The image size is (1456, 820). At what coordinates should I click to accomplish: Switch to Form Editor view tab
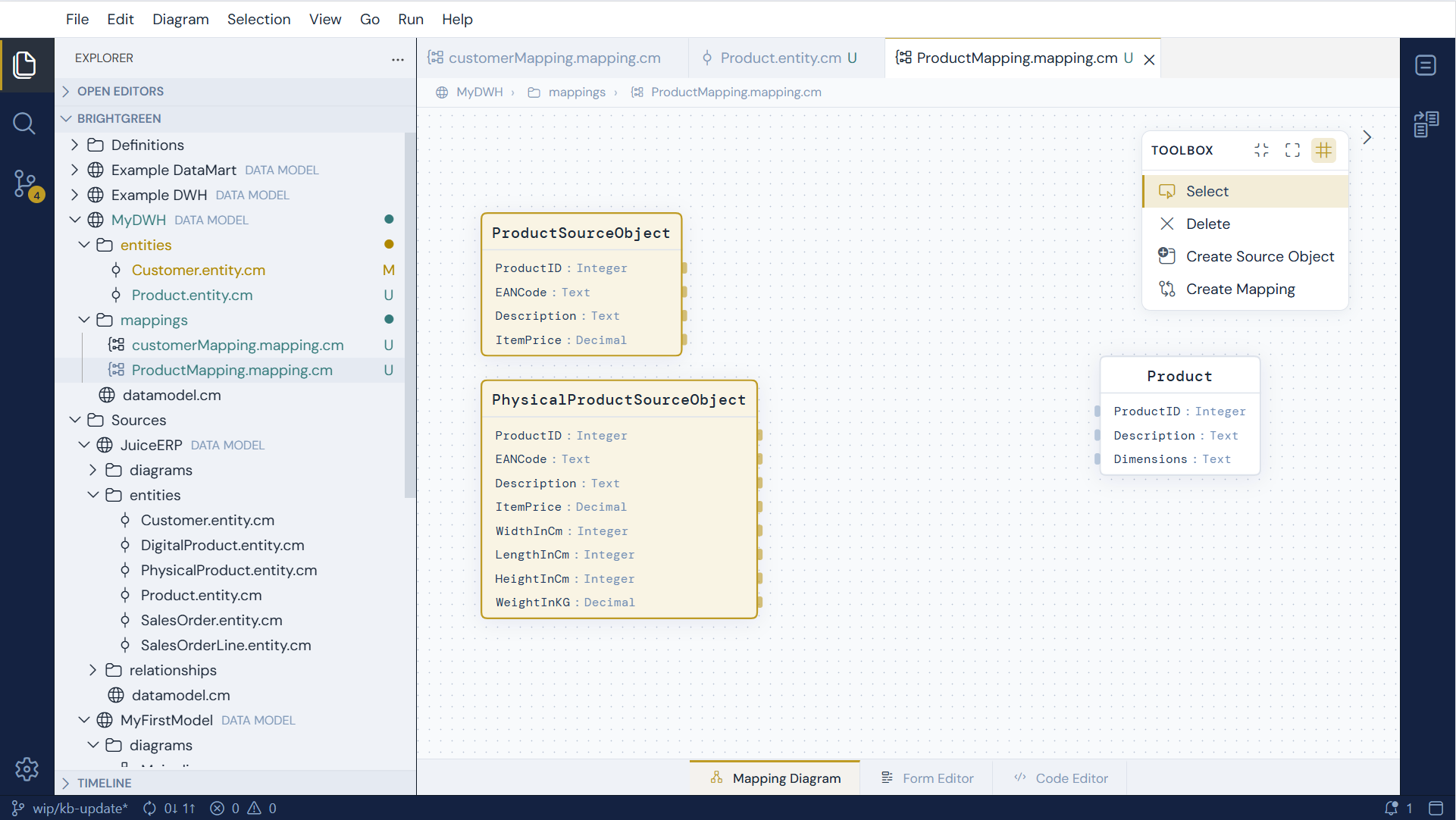(x=926, y=778)
